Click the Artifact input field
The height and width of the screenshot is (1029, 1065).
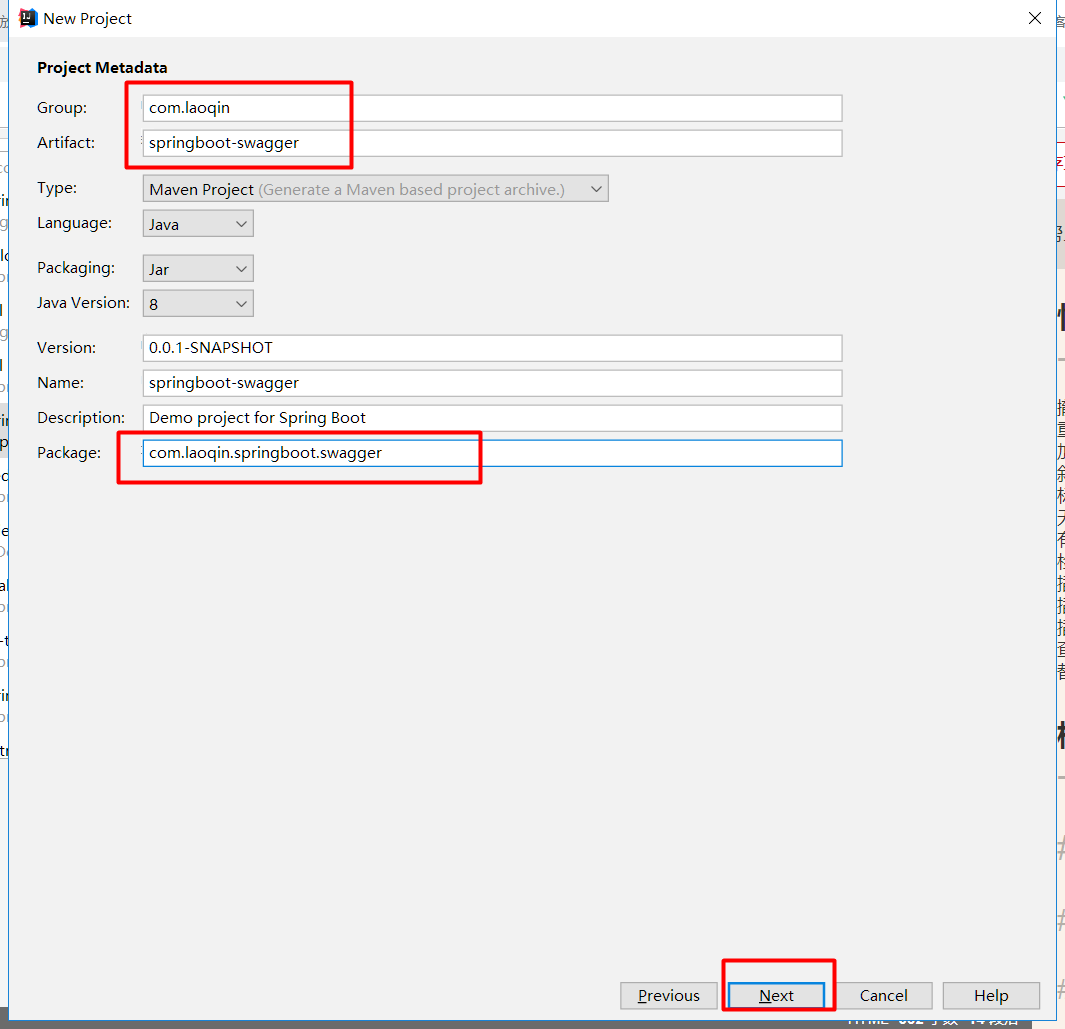click(492, 143)
